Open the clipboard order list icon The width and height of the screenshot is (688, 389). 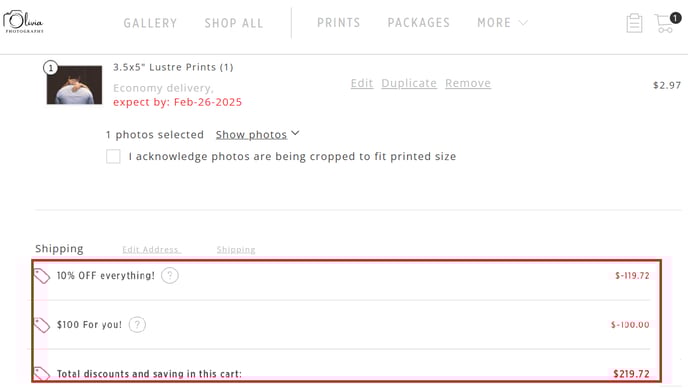634,23
